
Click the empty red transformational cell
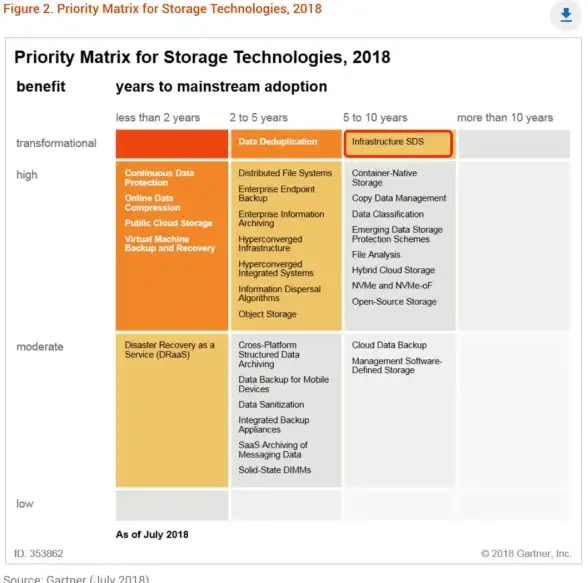[172, 144]
